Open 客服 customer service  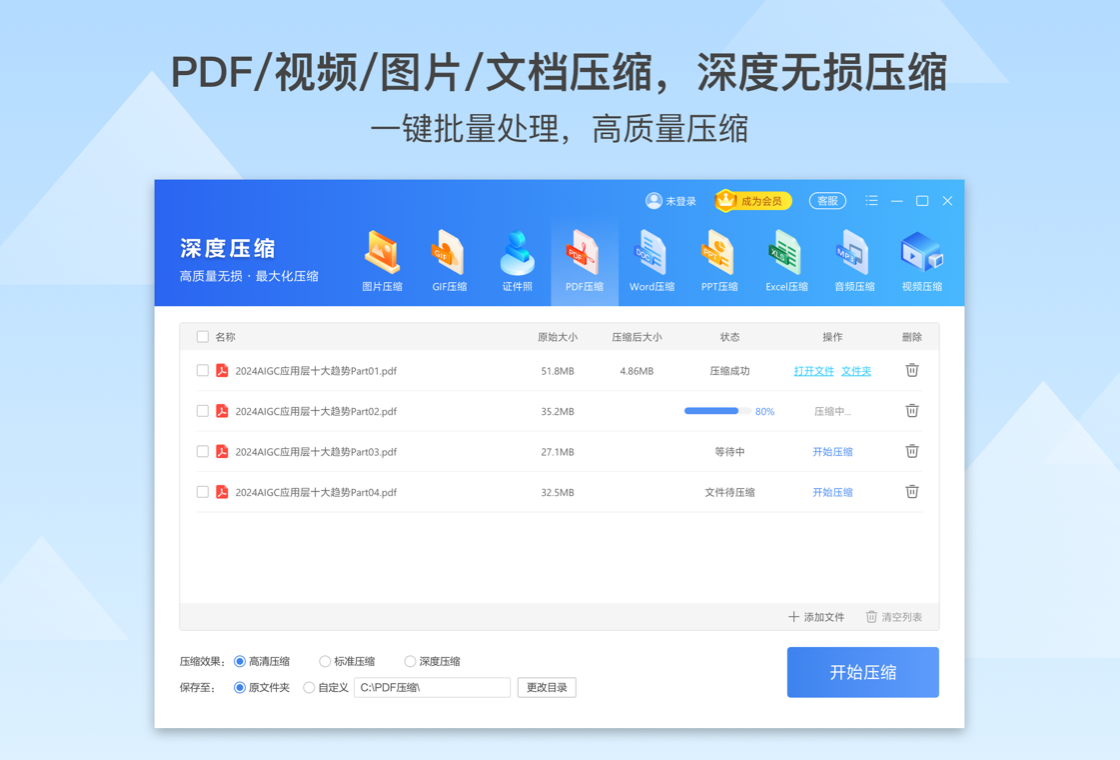pos(827,201)
